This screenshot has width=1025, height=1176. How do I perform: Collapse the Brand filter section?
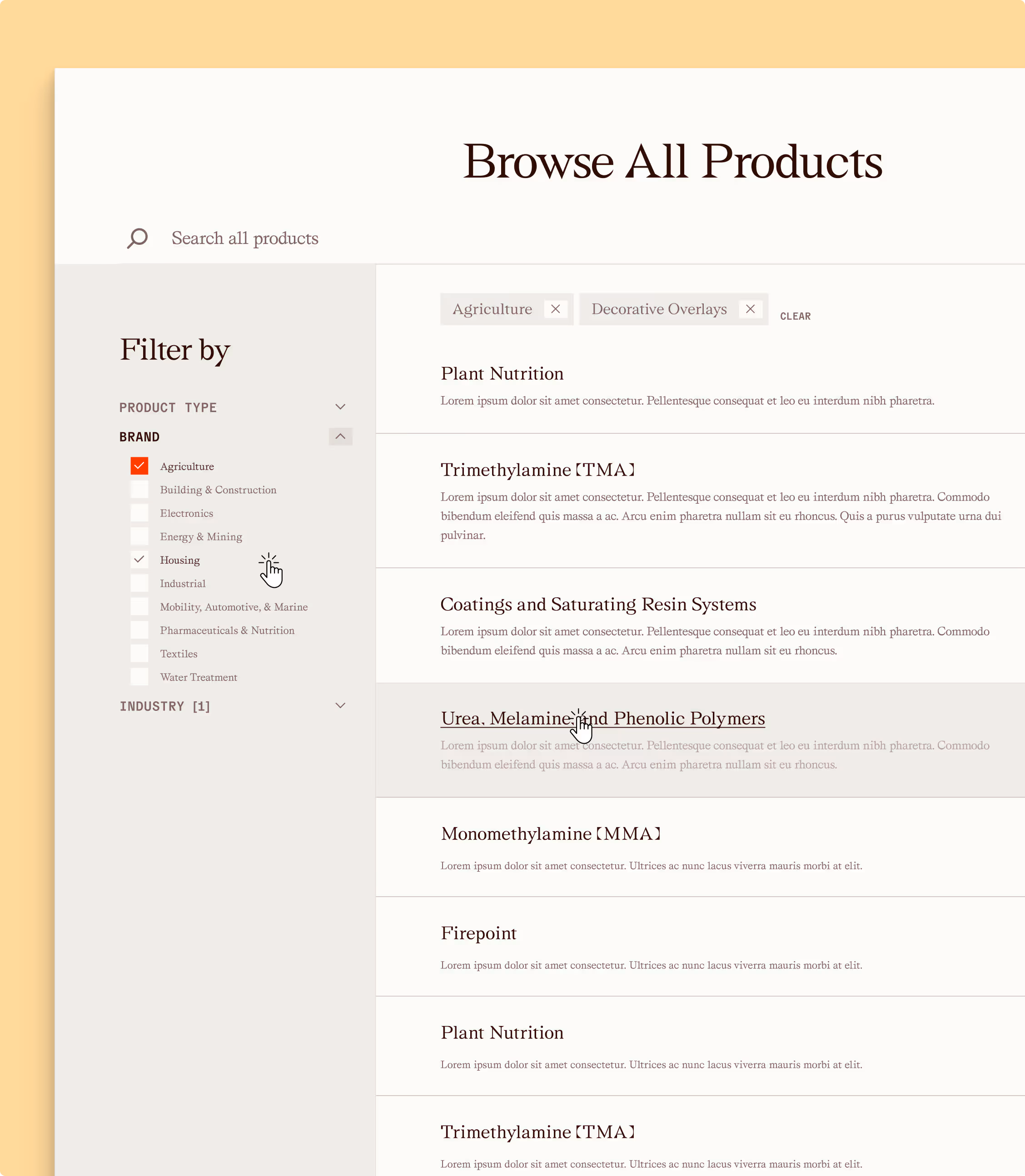[x=340, y=436]
